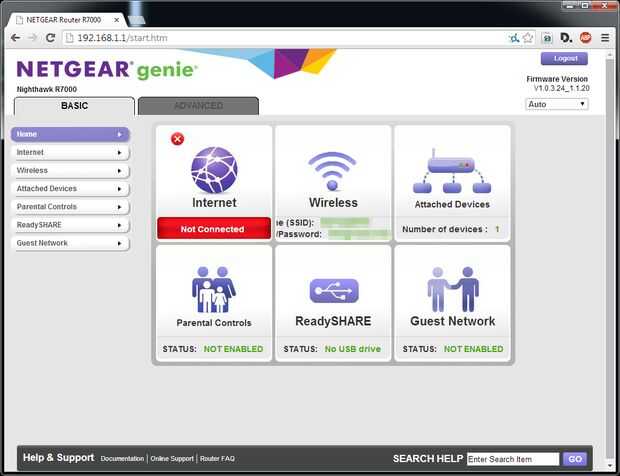Select Internet in the sidebar menu
Viewport: 620px width, 476px height.
70,152
